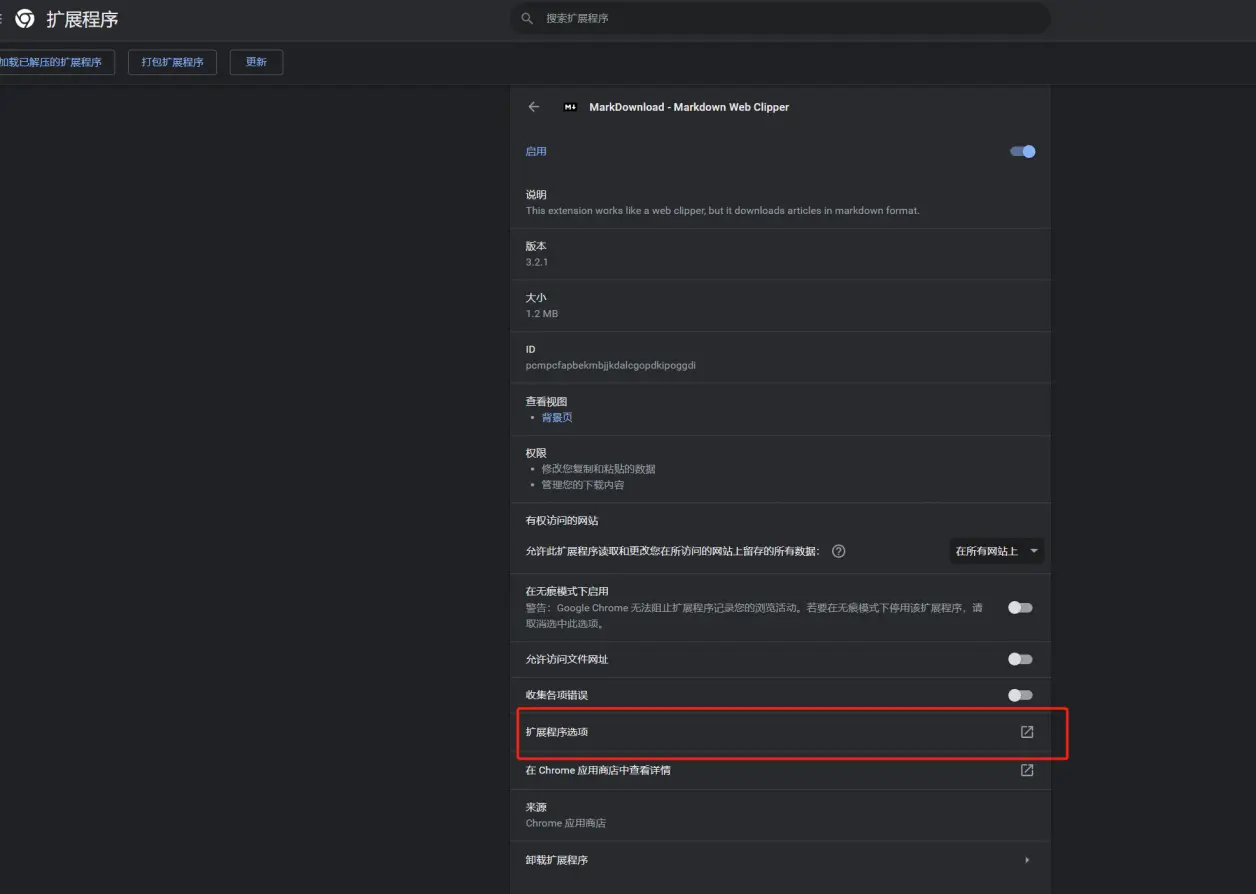
Task: Focus the 搜索扩展程序 search field
Action: (x=780, y=19)
